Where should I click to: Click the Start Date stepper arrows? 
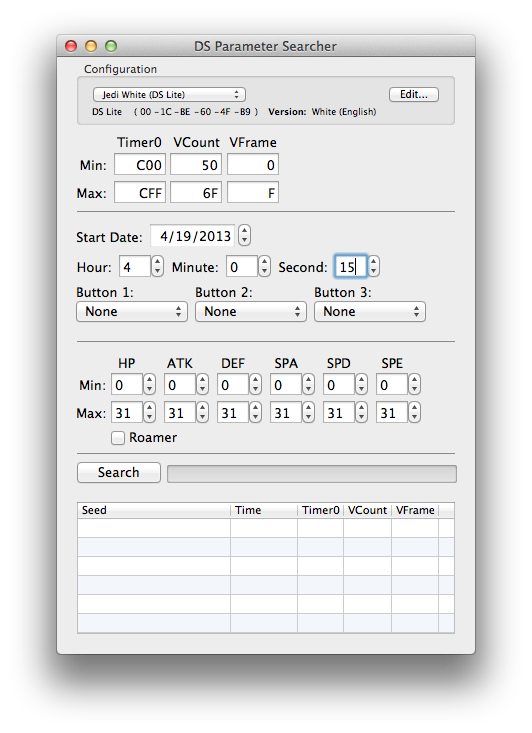(244, 235)
